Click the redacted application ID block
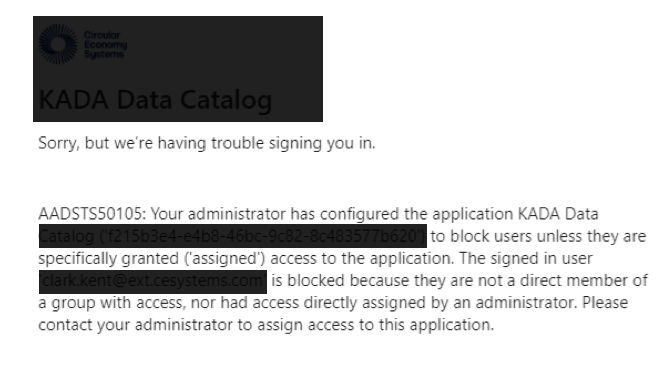 [233, 236]
